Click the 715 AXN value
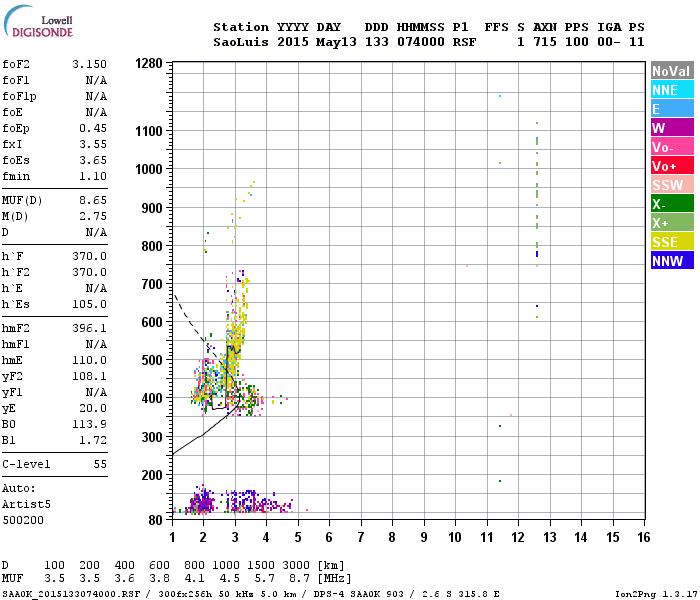This screenshot has width=700, height=600. [545, 42]
